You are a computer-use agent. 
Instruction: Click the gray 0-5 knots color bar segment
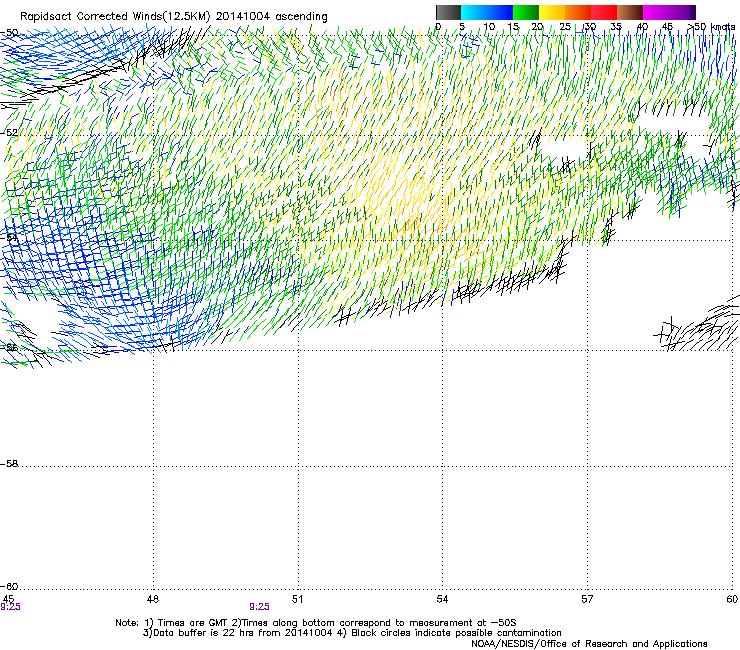[448, 12]
